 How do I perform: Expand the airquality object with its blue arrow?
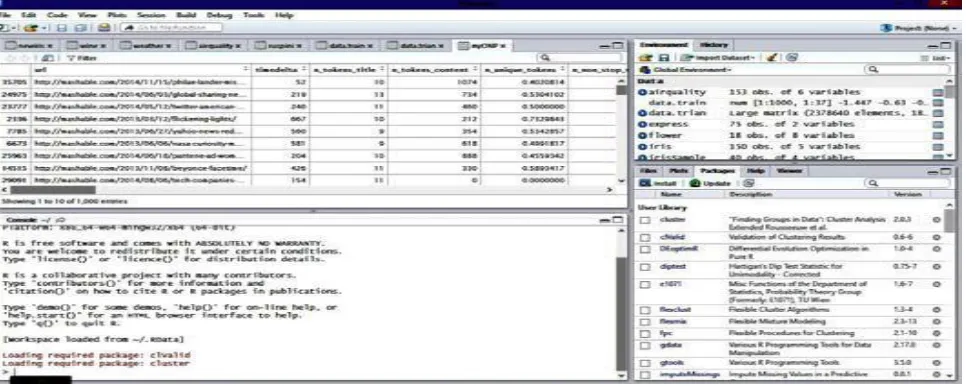click(642, 92)
